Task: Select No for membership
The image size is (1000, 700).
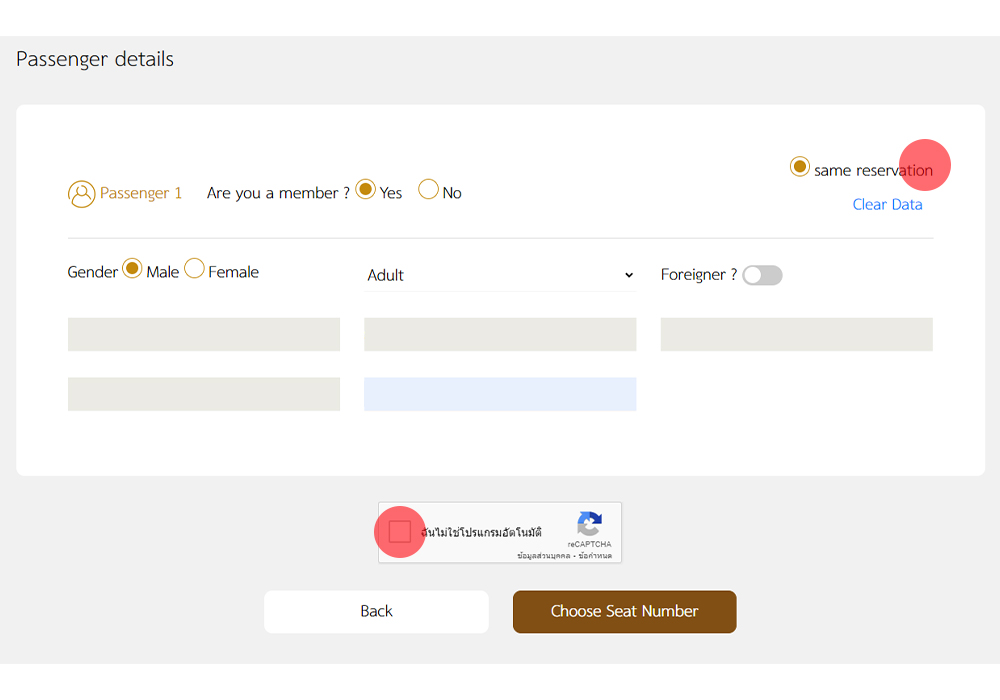Action: tap(428, 189)
